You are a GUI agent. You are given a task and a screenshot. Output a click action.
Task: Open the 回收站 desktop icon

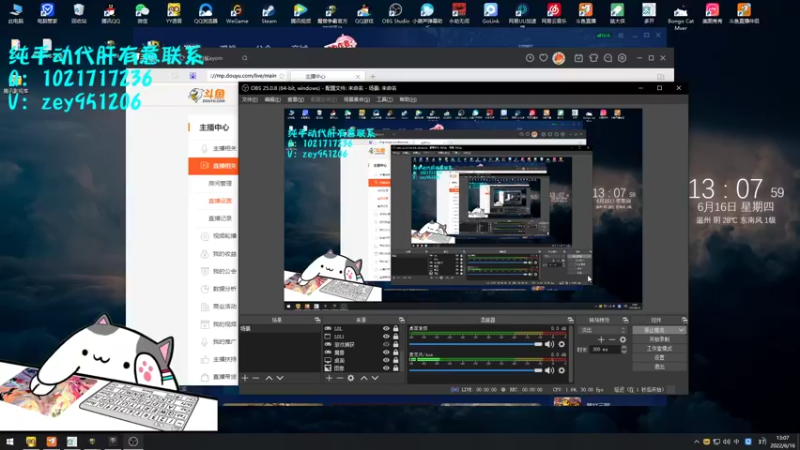79,13
